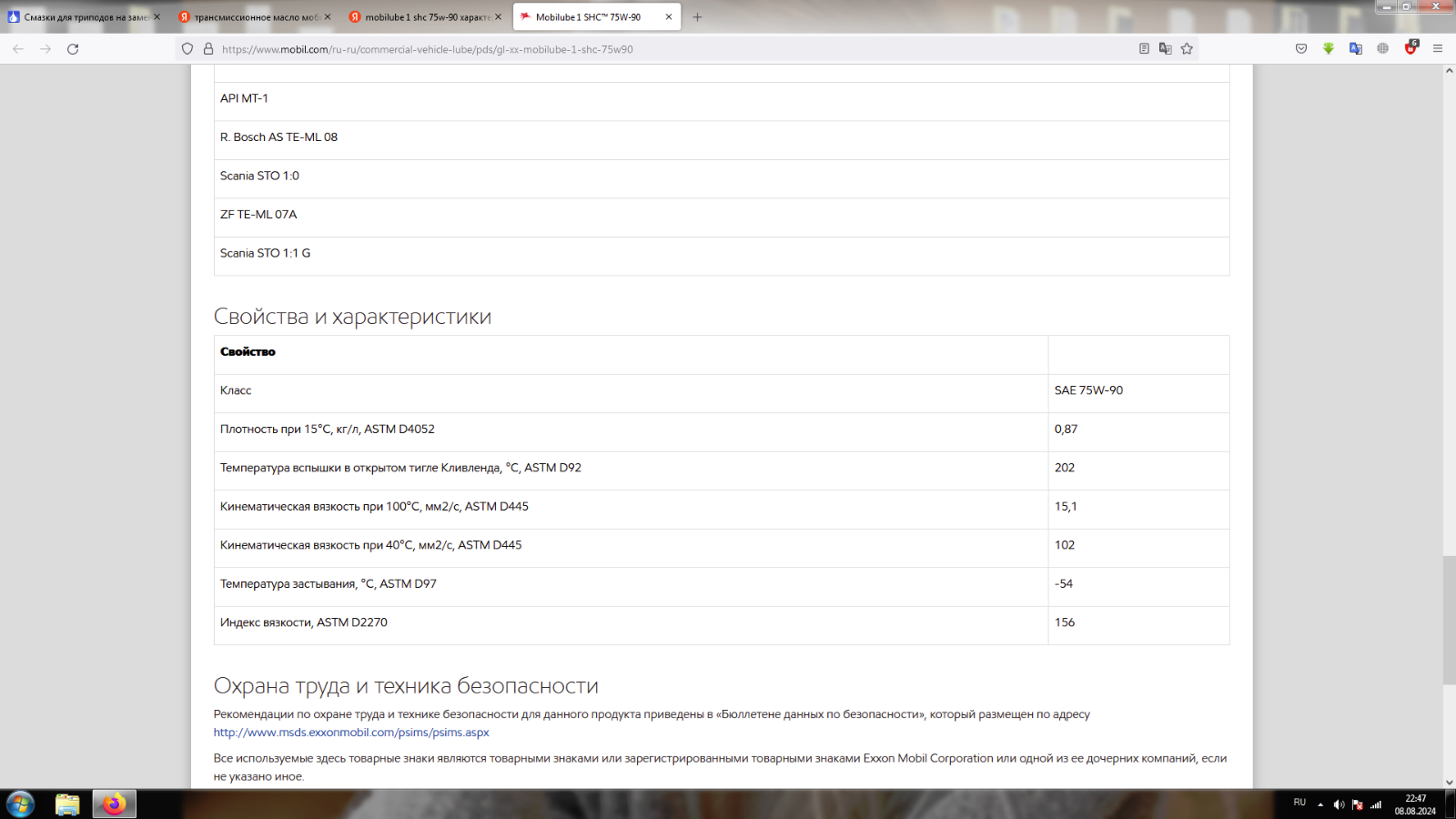Close the 'mobilube 1 shc 75w-90 характе' tab
Viewport: 1456px width, 819px height.
(x=498, y=17)
